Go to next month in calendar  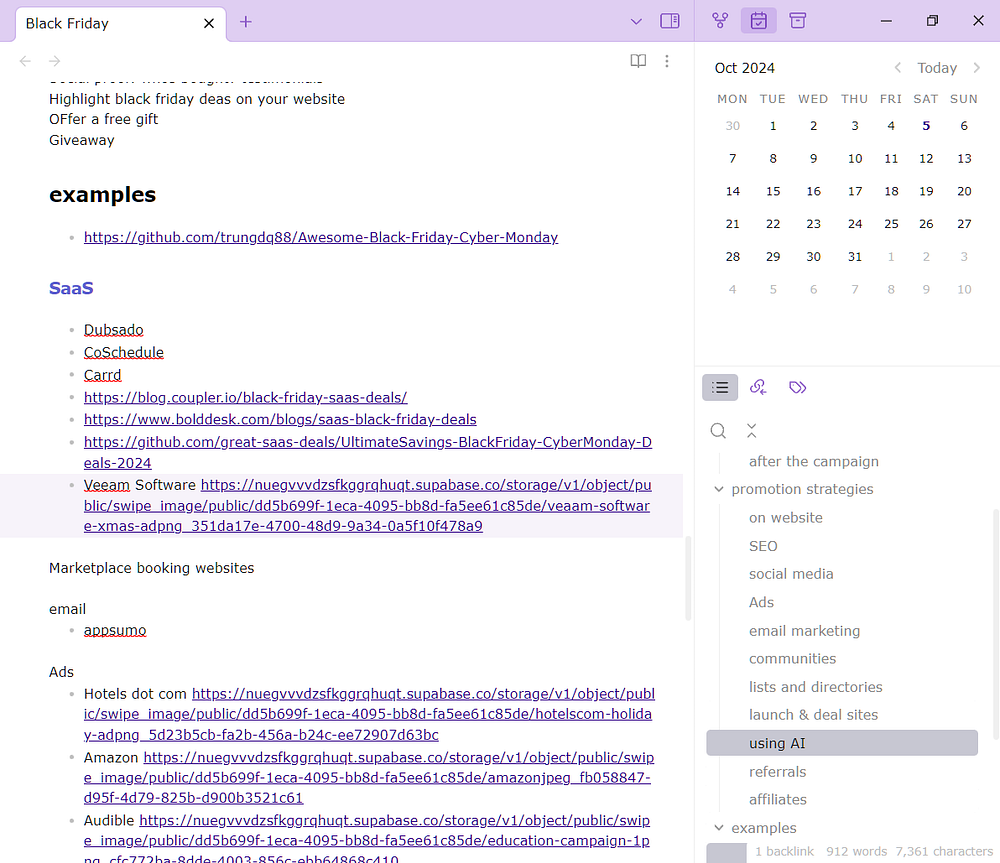[x=976, y=68]
